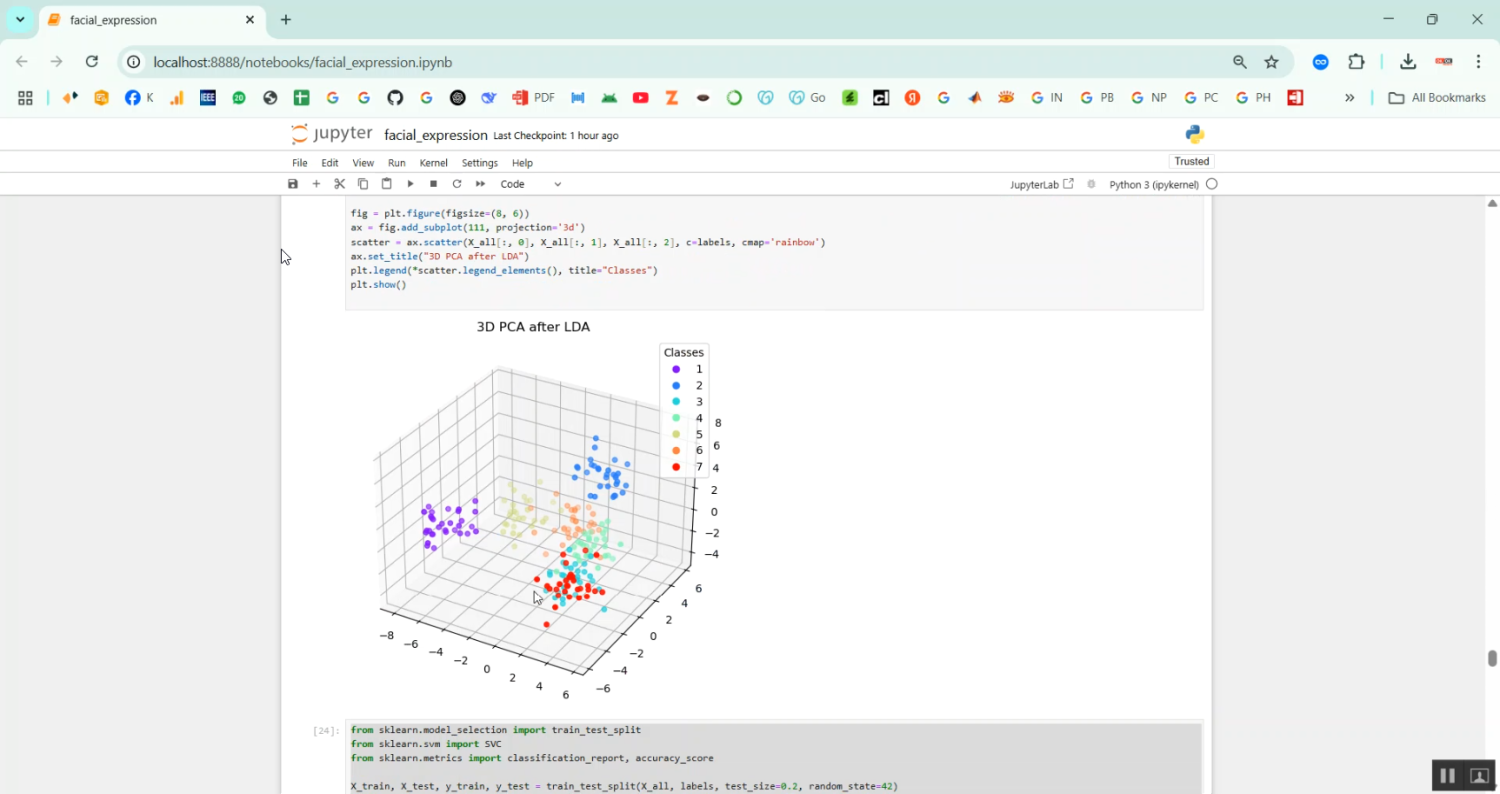This screenshot has height=794, width=1500.
Task: Click the vertical page scrollbar thumb
Action: pyautogui.click(x=1492, y=658)
